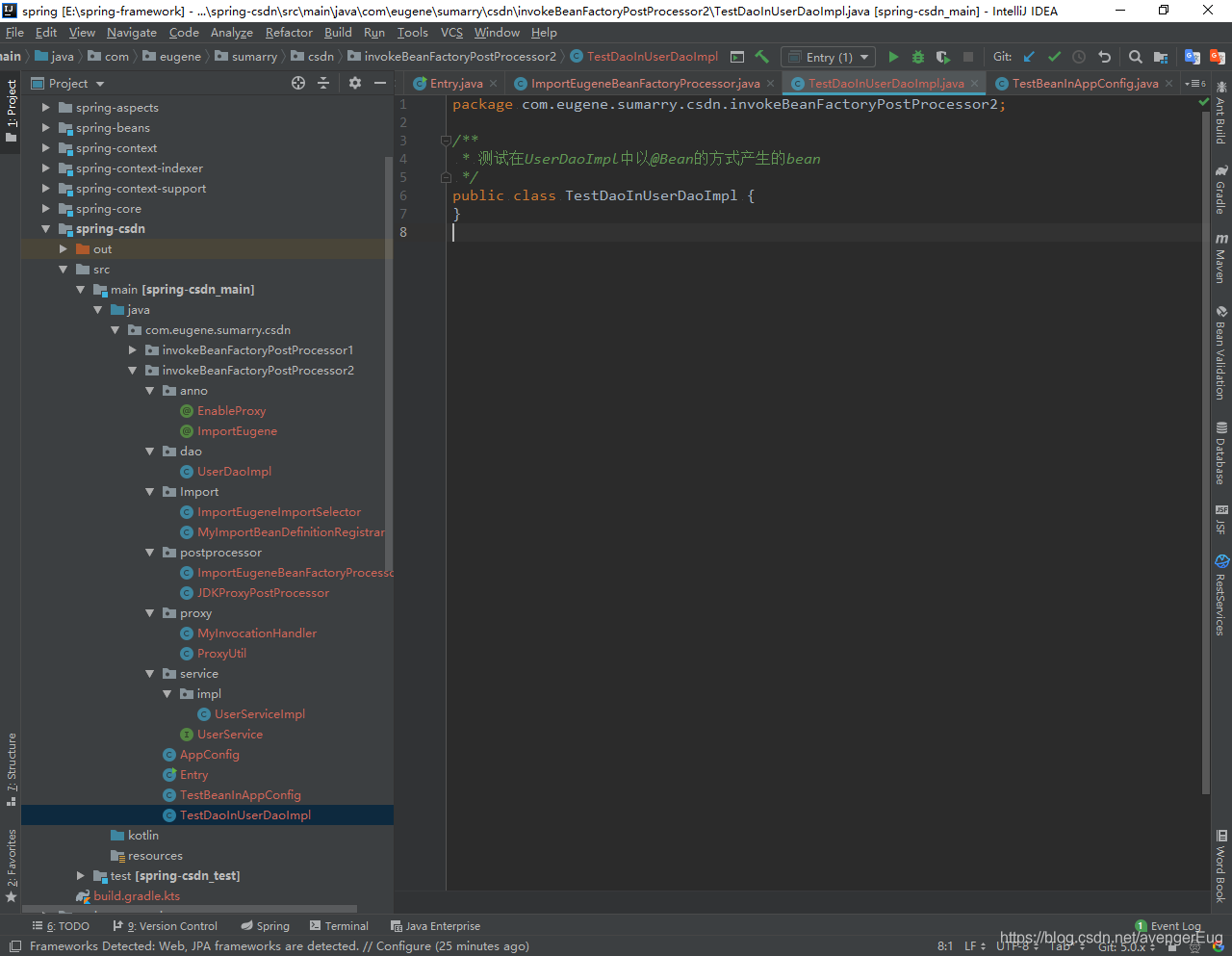Open the Navigate menu
The width and height of the screenshot is (1232, 956).
(x=132, y=33)
